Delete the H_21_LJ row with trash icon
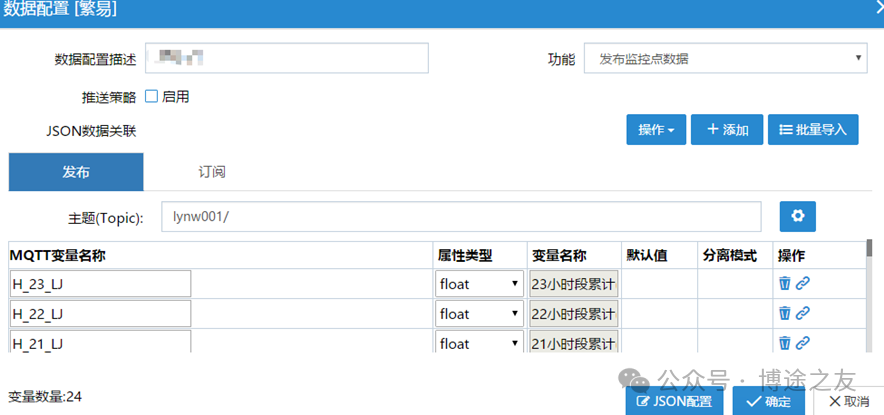Image resolution: width=884 pixels, height=415 pixels. click(x=784, y=342)
